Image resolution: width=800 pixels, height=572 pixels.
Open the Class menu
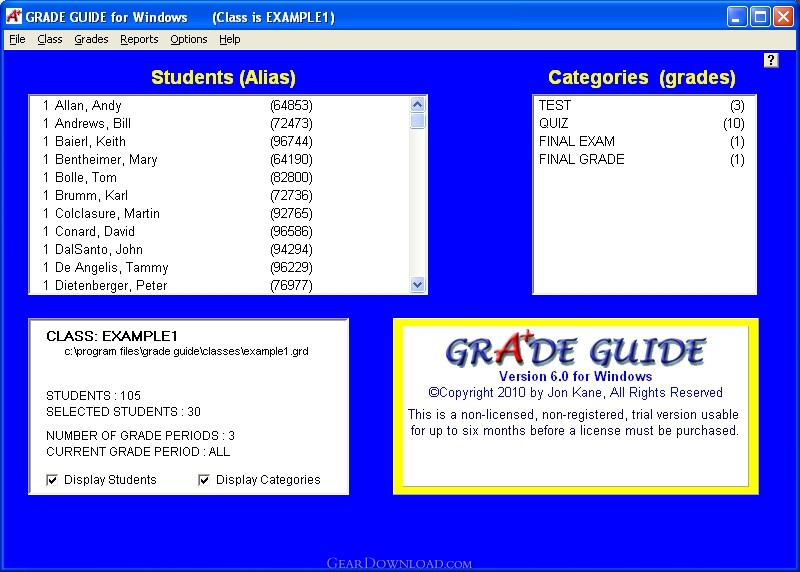[49, 39]
